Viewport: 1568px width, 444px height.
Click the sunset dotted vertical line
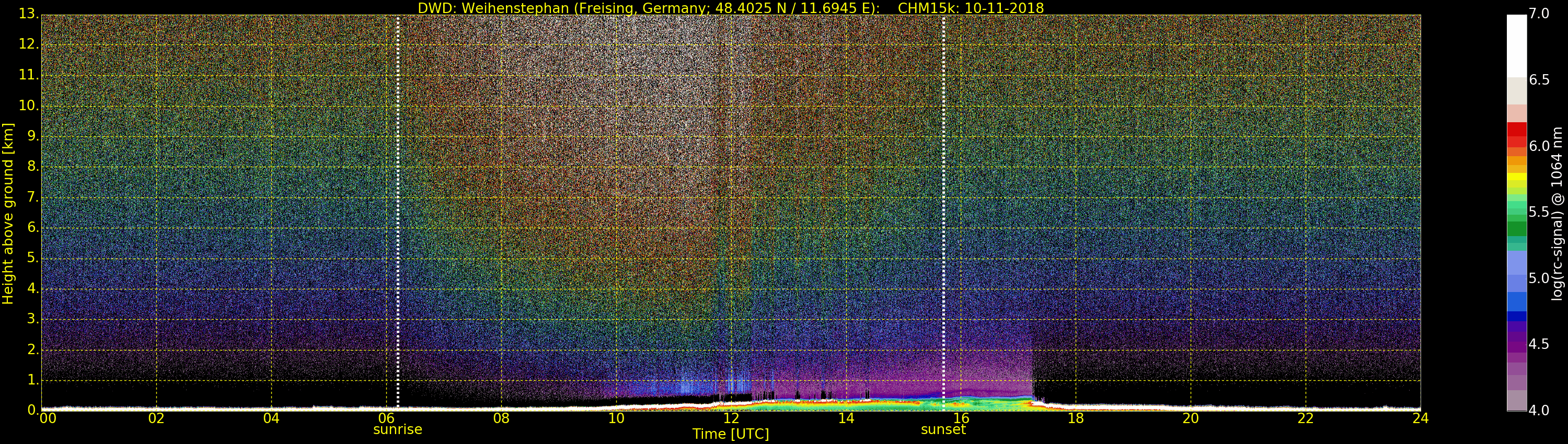(x=943, y=213)
